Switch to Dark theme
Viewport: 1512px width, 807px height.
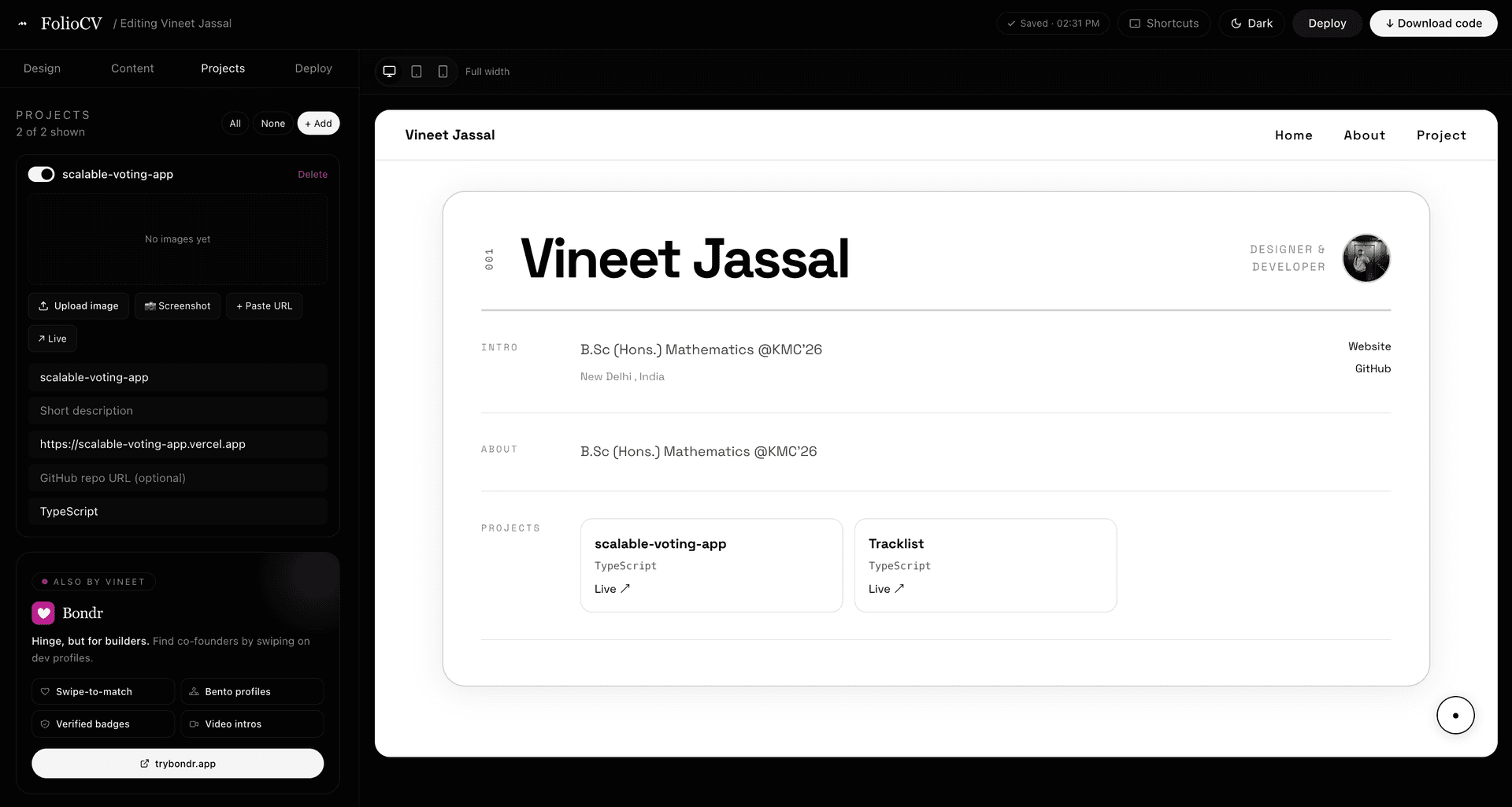point(1251,24)
